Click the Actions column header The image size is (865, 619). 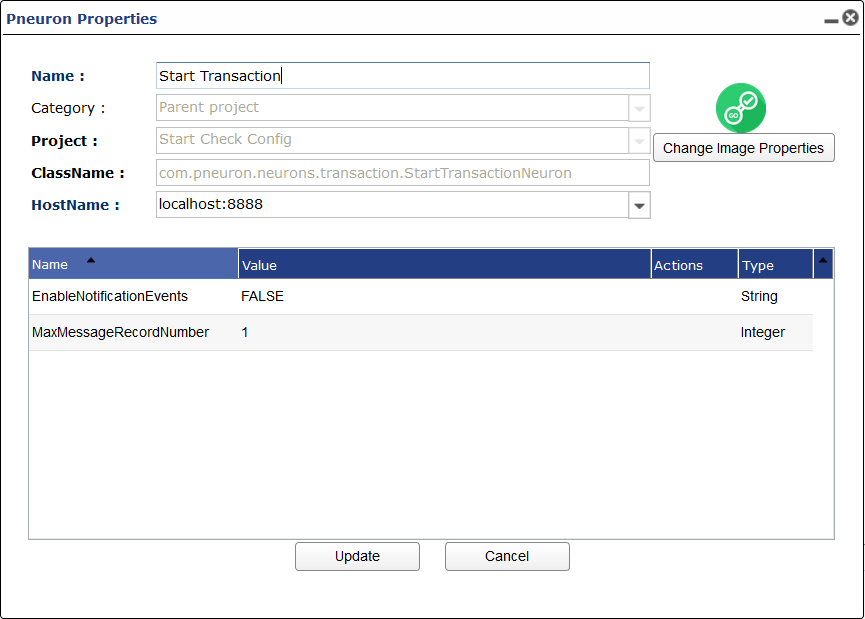pos(695,264)
